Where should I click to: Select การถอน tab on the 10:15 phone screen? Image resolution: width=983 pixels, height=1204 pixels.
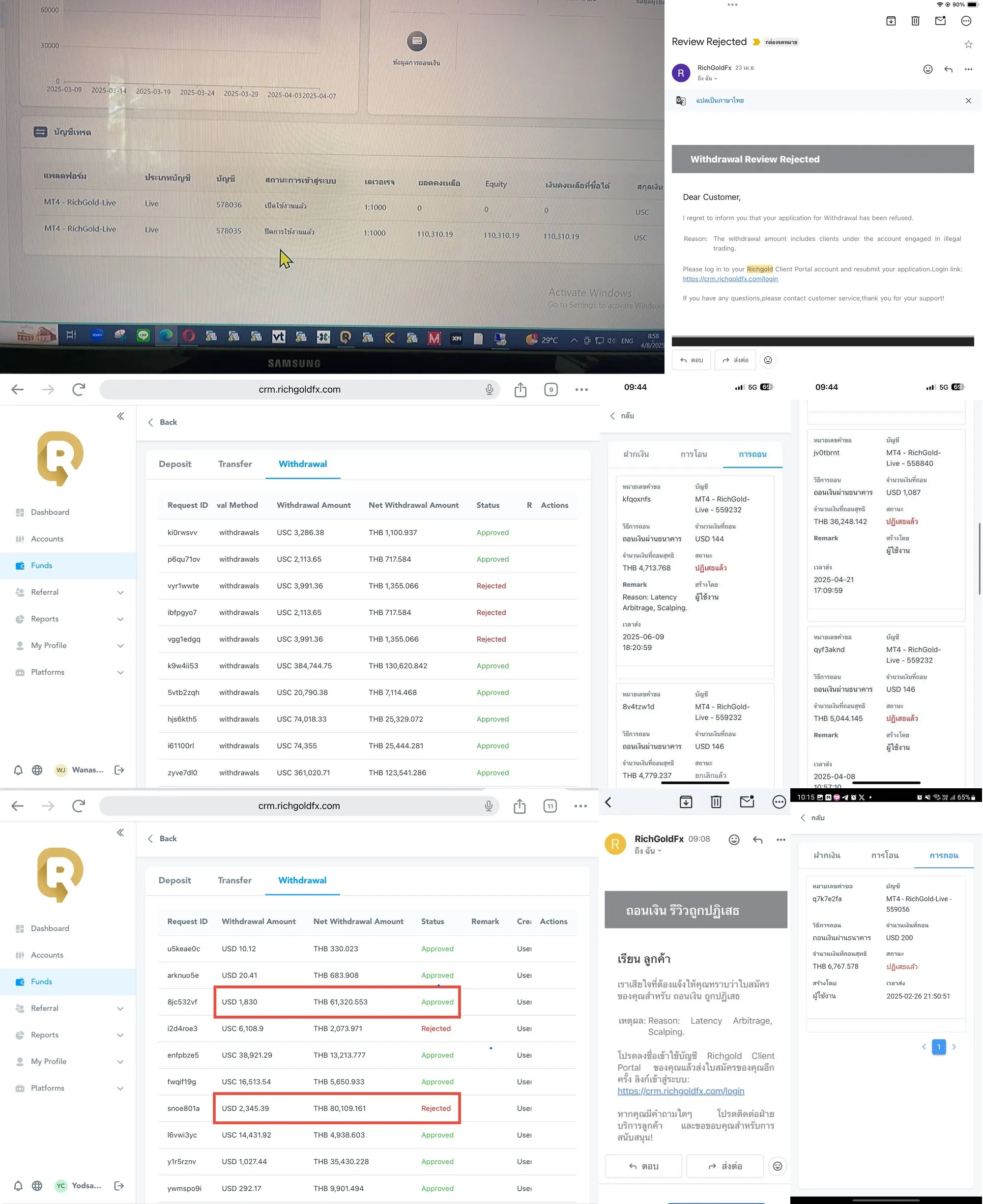944,855
